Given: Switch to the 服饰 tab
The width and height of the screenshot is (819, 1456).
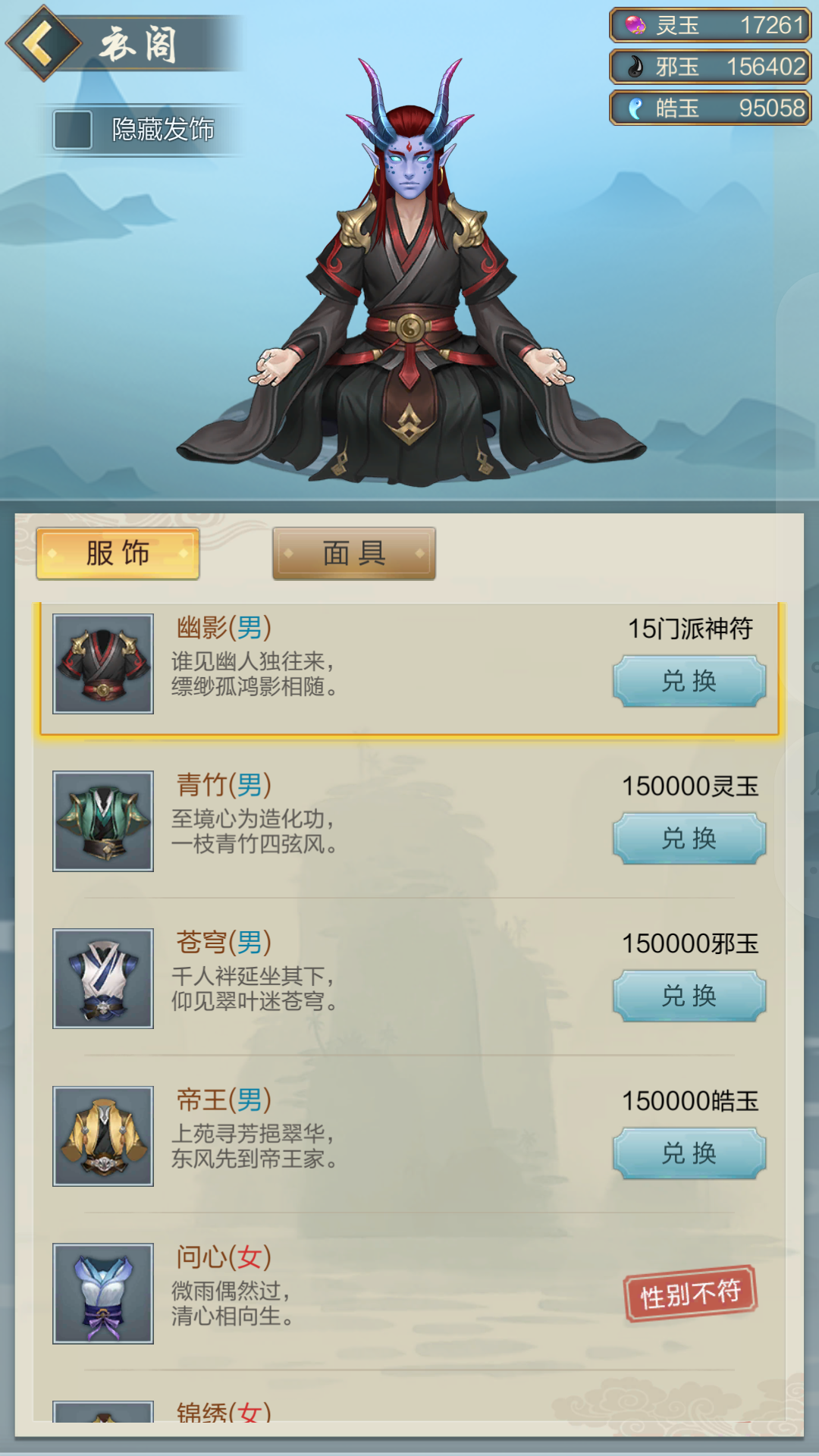Looking at the screenshot, I should (x=118, y=554).
